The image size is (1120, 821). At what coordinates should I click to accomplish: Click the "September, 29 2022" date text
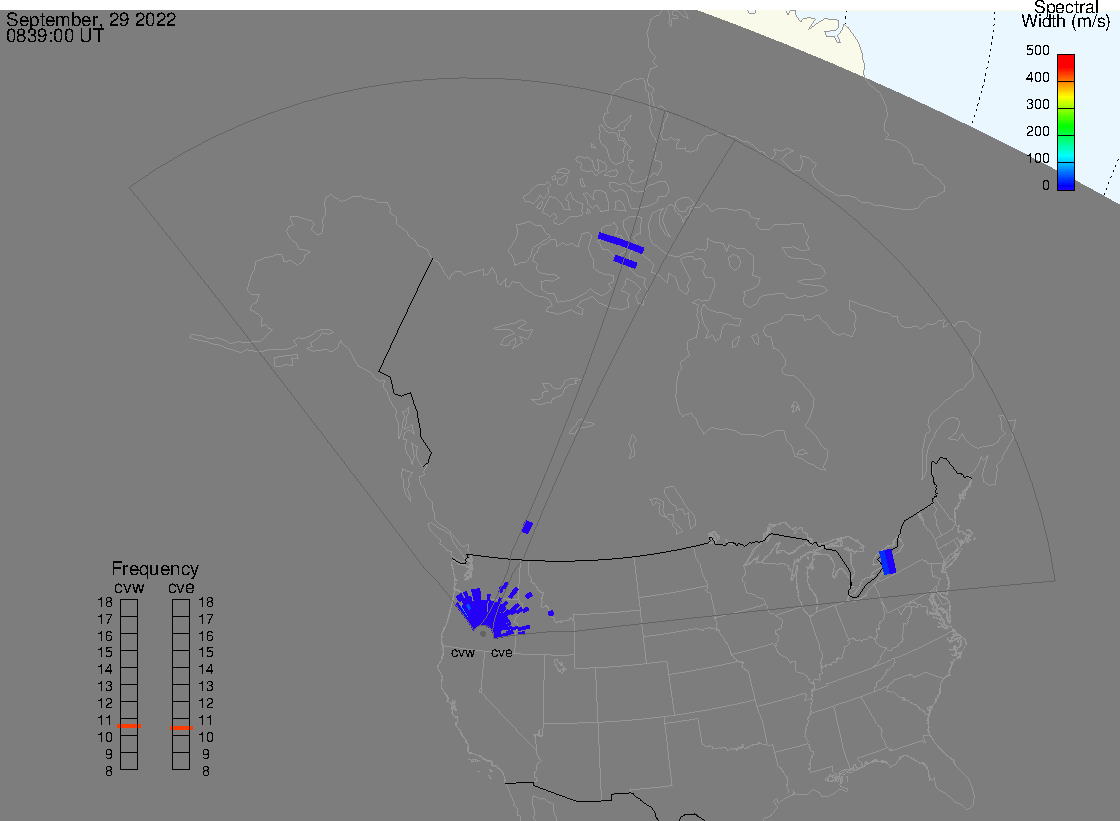91,19
